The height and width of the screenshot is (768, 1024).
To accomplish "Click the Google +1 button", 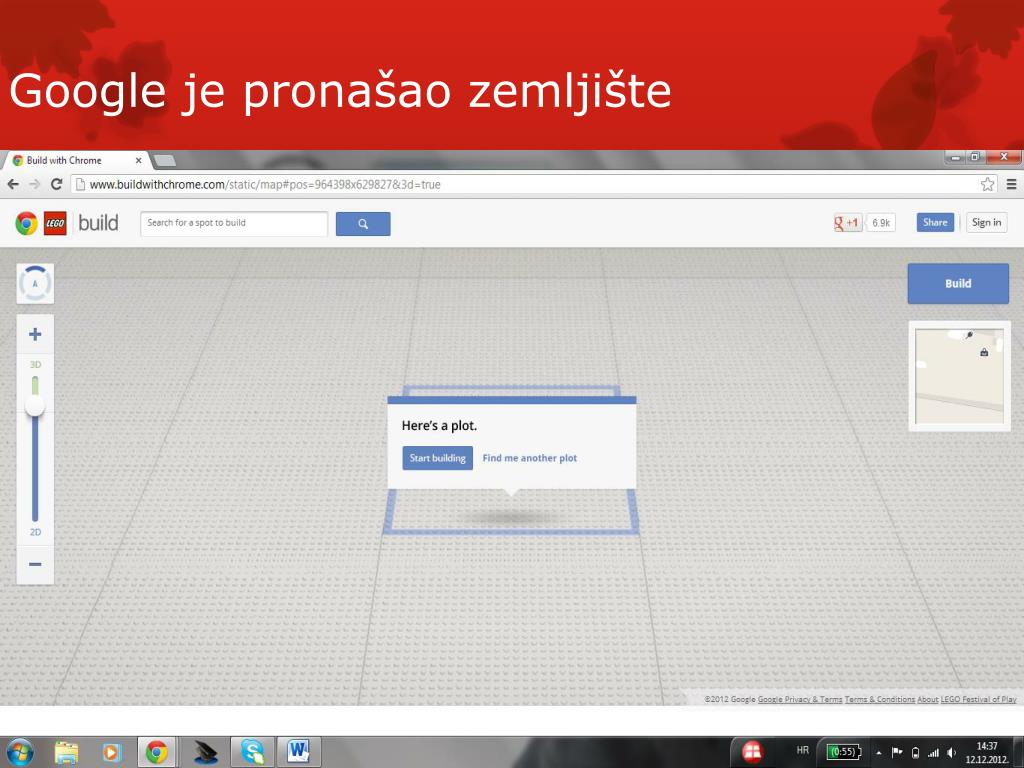I will tap(848, 223).
